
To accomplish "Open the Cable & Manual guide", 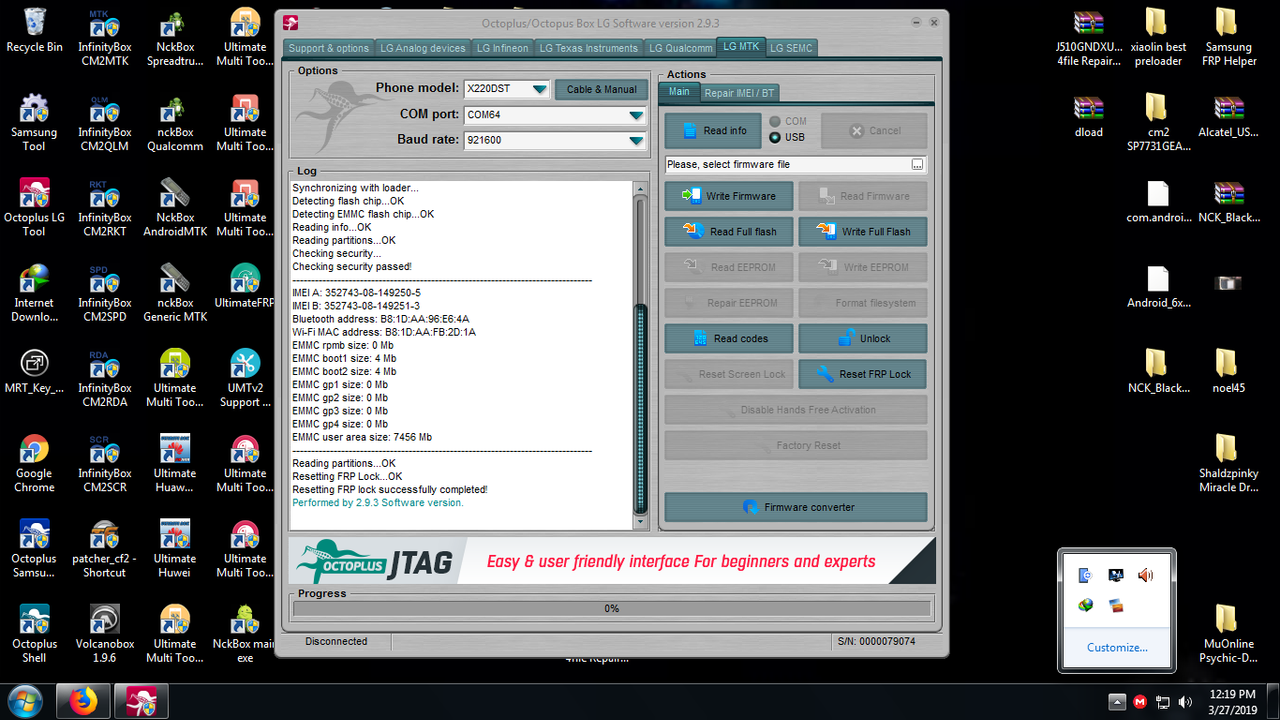I will 601,89.
